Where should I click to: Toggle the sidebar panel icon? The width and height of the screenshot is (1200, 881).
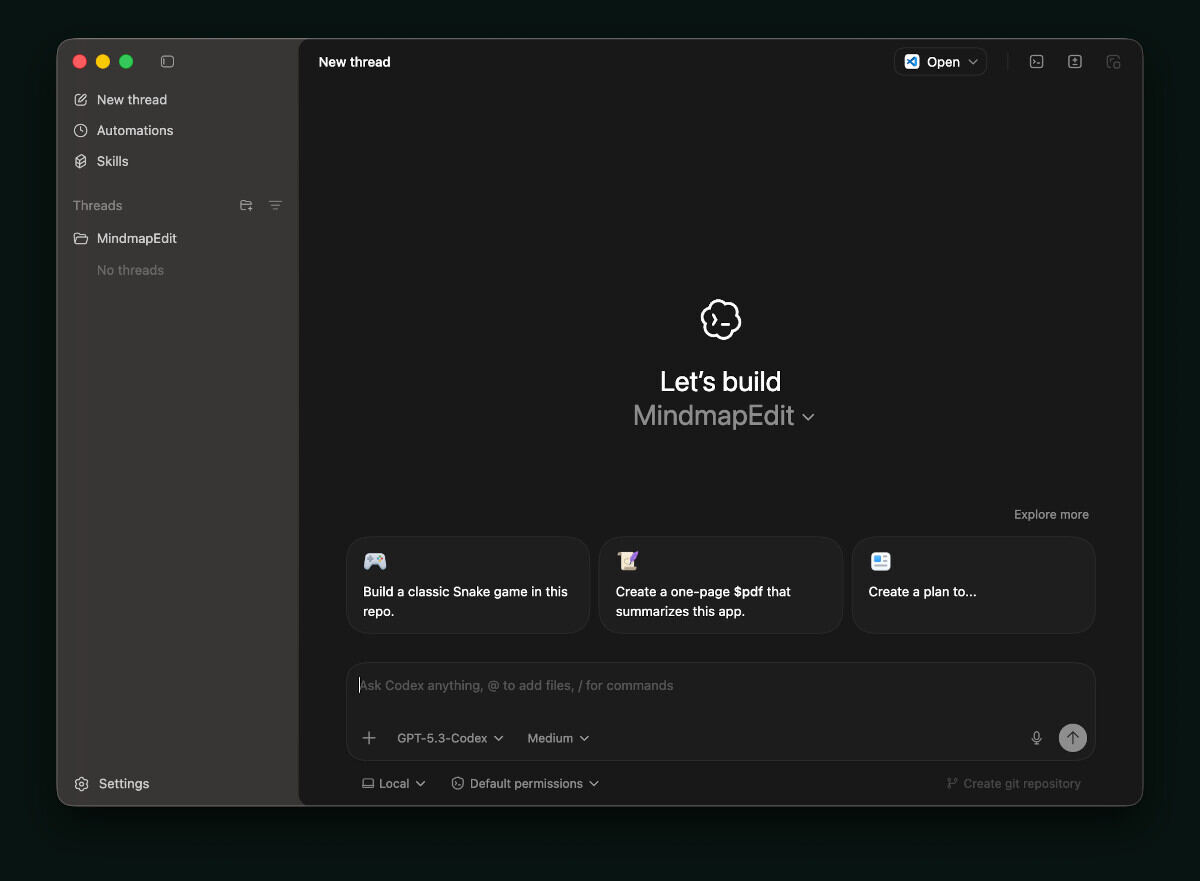point(168,62)
